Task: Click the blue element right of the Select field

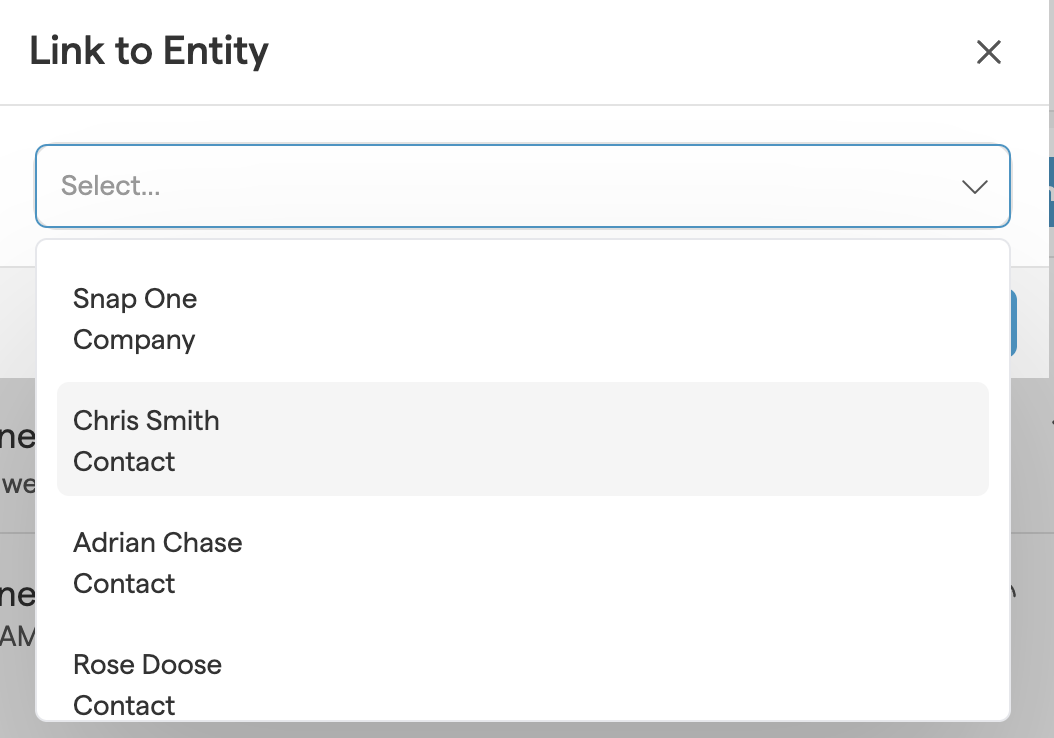Action: point(1049,190)
